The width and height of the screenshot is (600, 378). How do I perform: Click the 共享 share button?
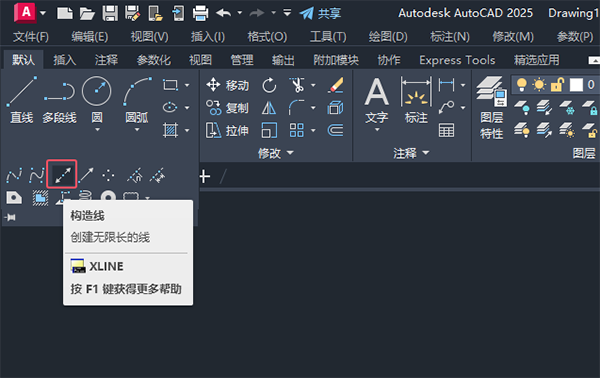point(320,13)
